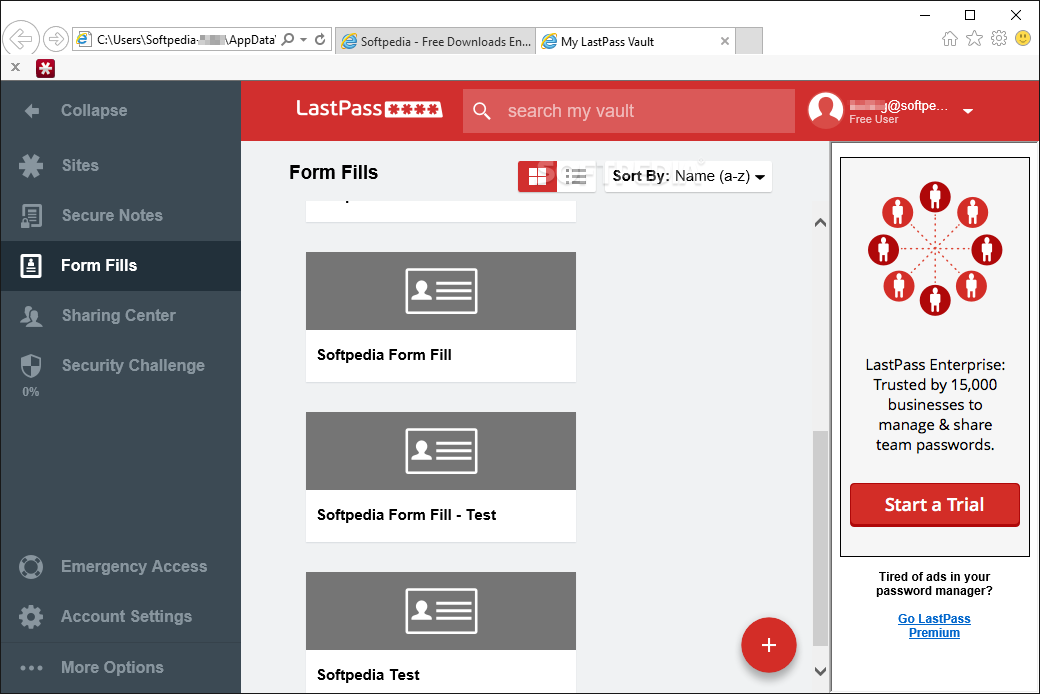
Task: Click the Collapse arrow icon in sidebar
Action: (32, 111)
